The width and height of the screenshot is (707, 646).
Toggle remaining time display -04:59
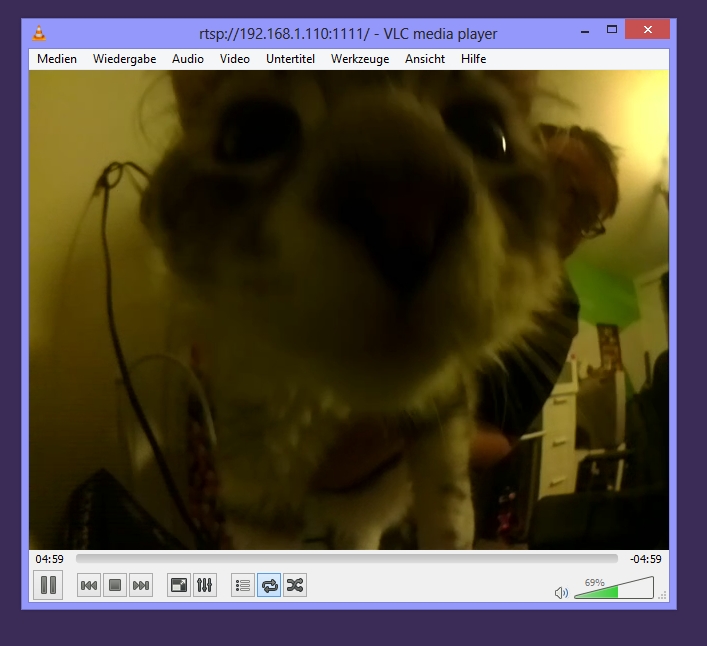point(646,559)
